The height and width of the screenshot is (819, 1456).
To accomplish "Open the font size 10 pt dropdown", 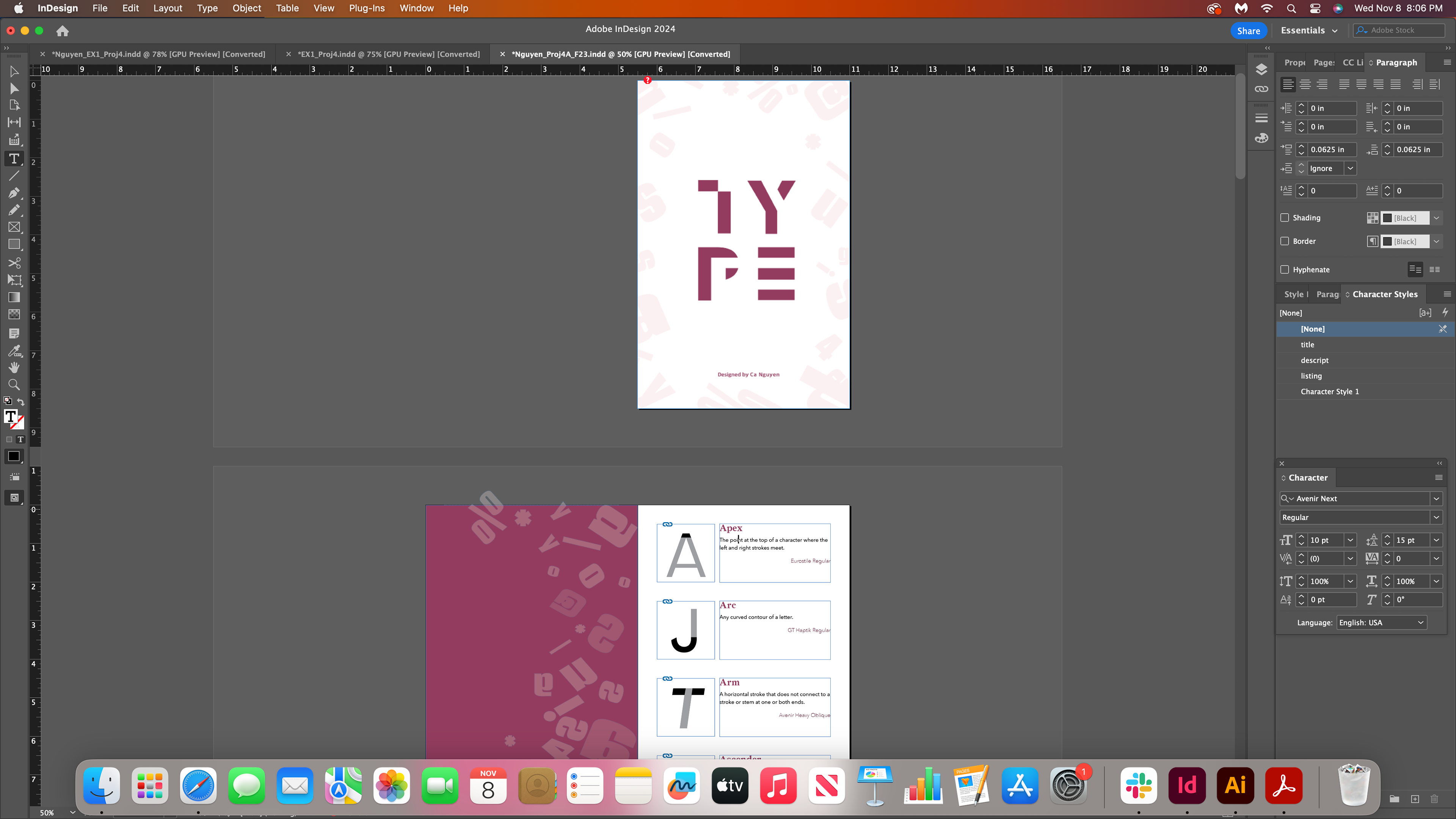I will (1350, 540).
